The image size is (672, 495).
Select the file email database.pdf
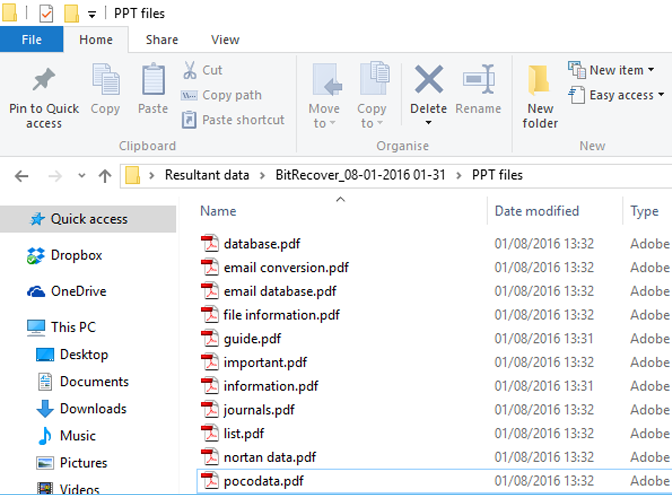[x=280, y=291]
